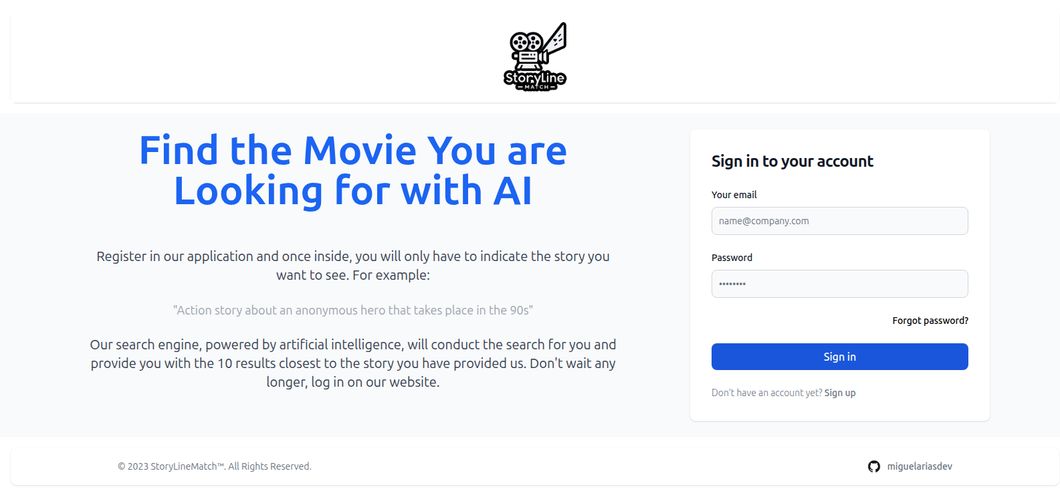
Task: Click the "Don't have an account yet?" text
Action: [x=766, y=393]
